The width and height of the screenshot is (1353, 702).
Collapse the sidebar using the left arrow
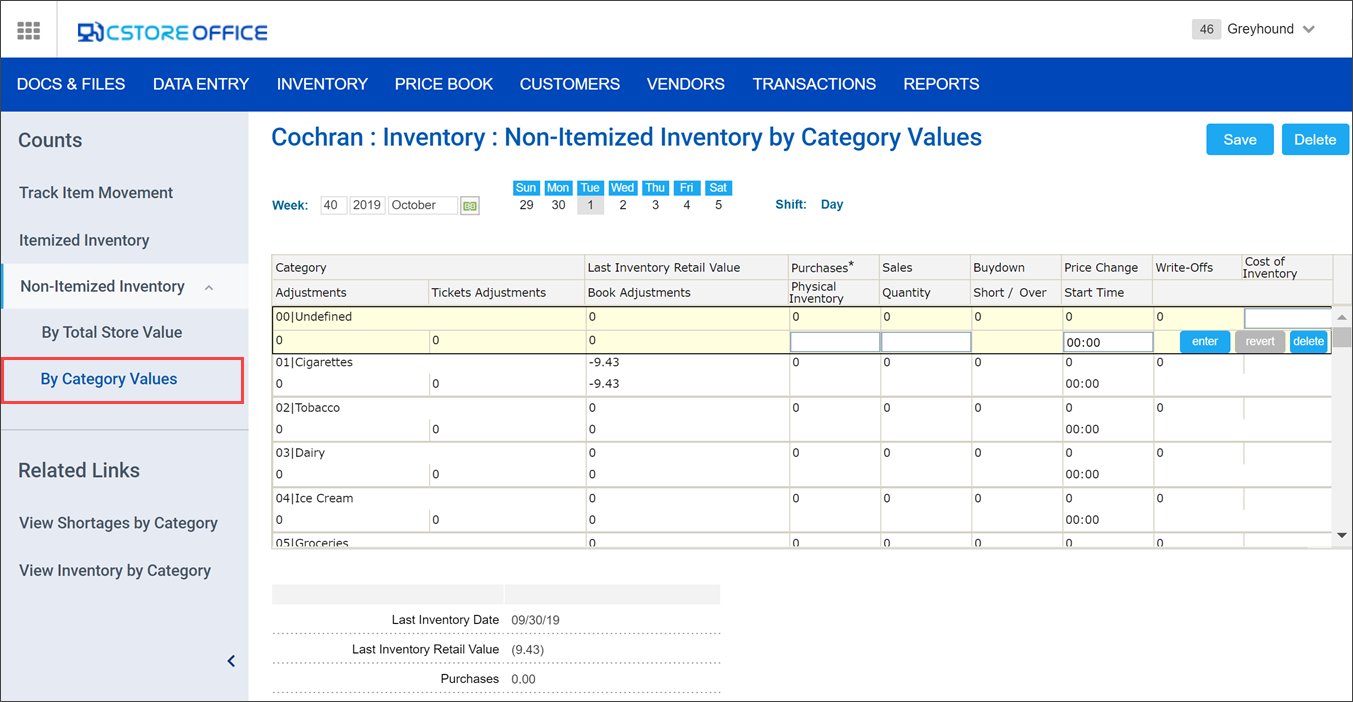[231, 661]
